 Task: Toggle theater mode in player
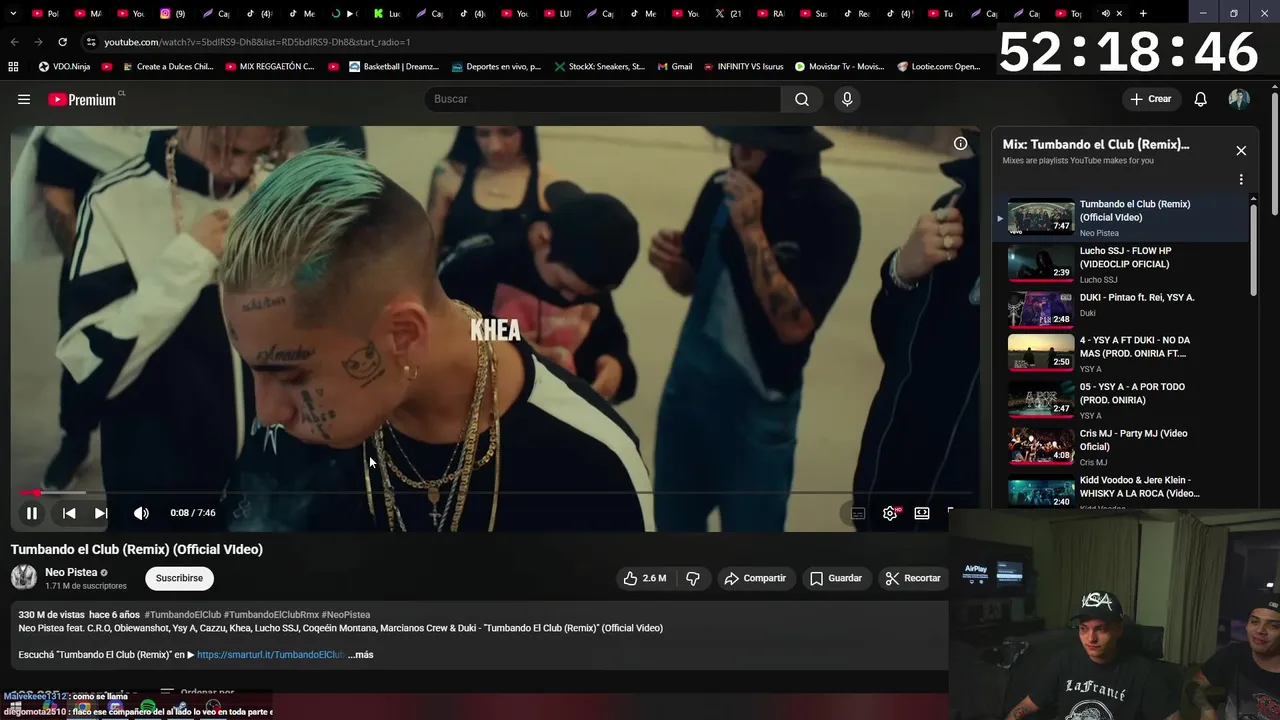922,513
